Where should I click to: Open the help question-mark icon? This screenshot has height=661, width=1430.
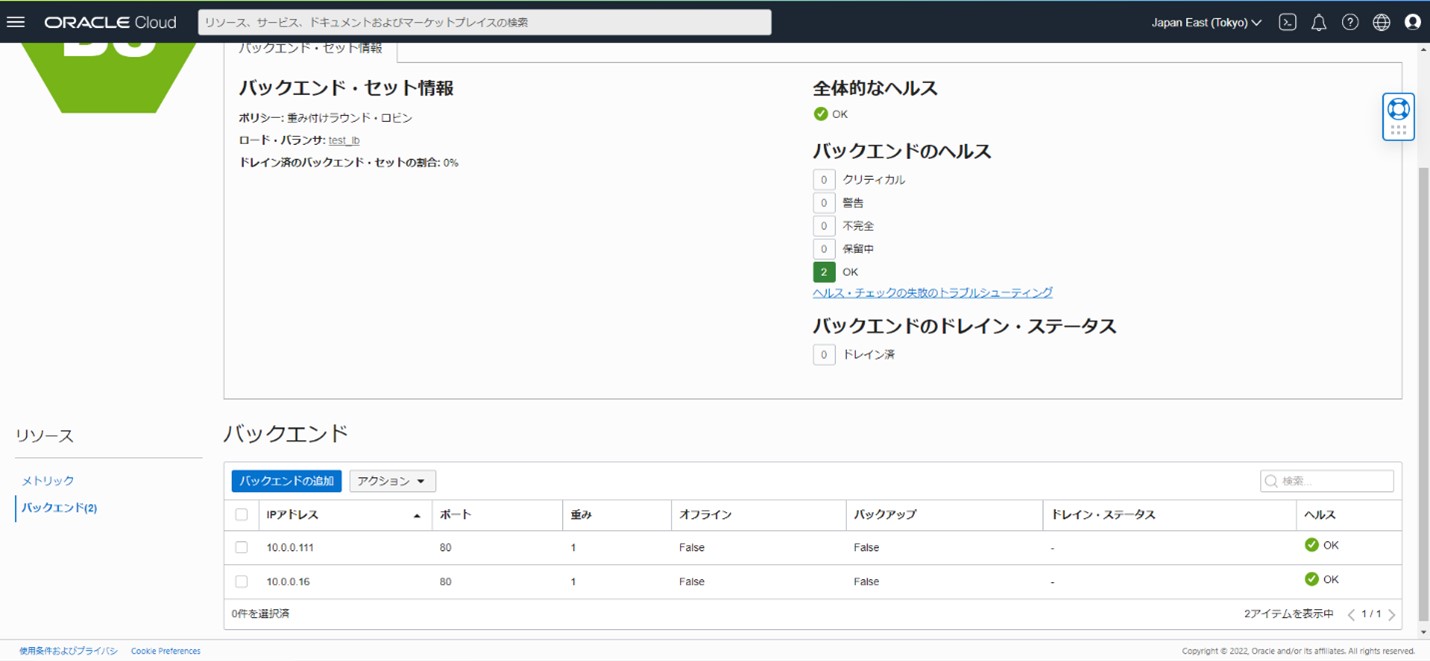(1350, 22)
